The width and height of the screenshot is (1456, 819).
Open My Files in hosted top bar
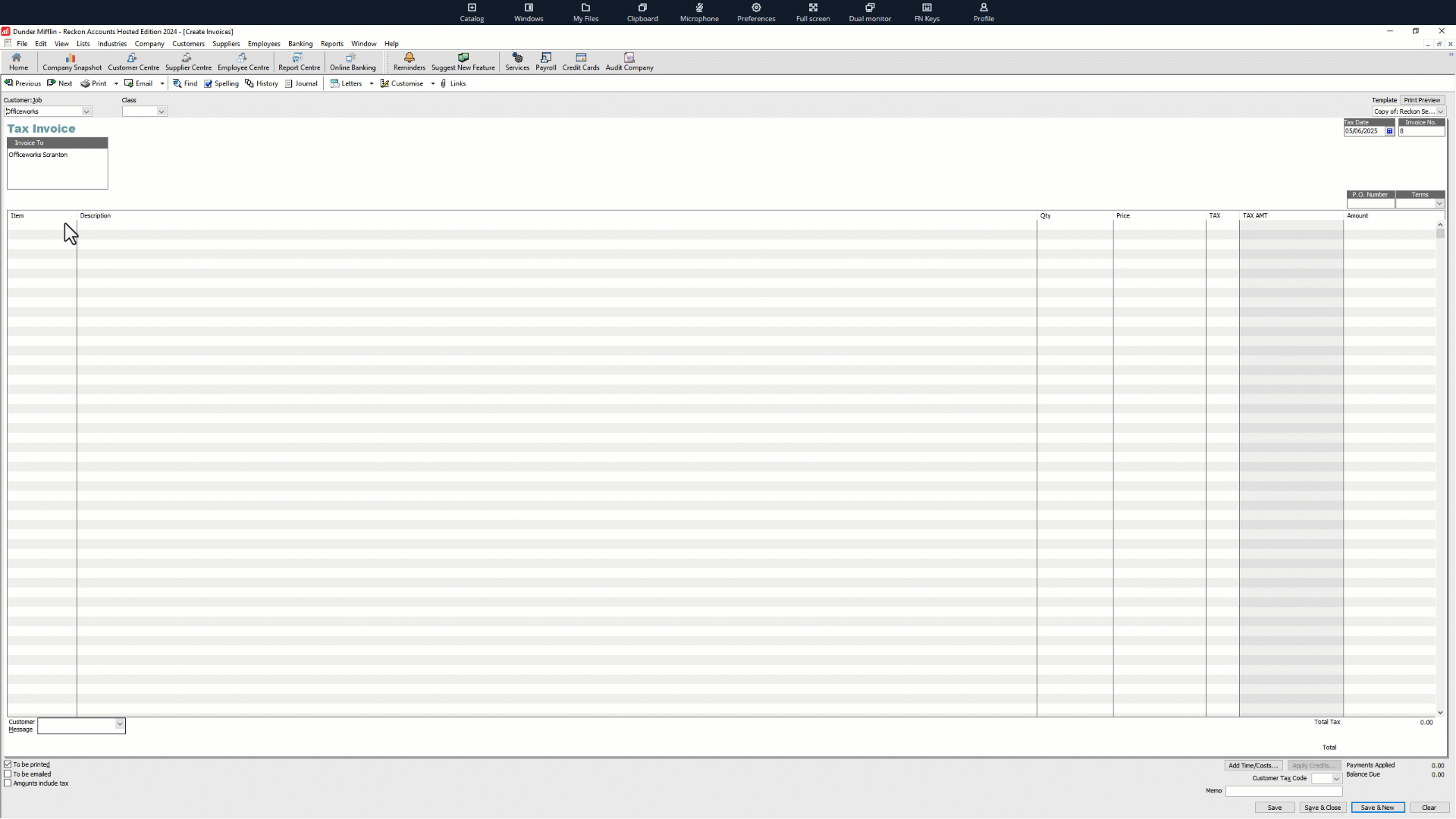(x=585, y=12)
